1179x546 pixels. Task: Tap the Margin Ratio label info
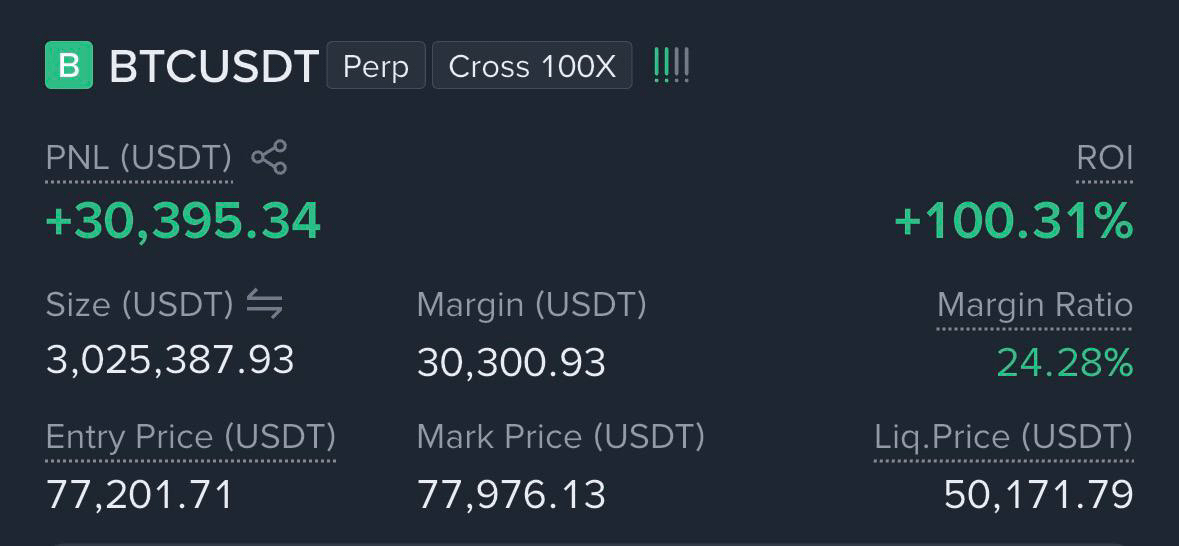pos(1035,305)
